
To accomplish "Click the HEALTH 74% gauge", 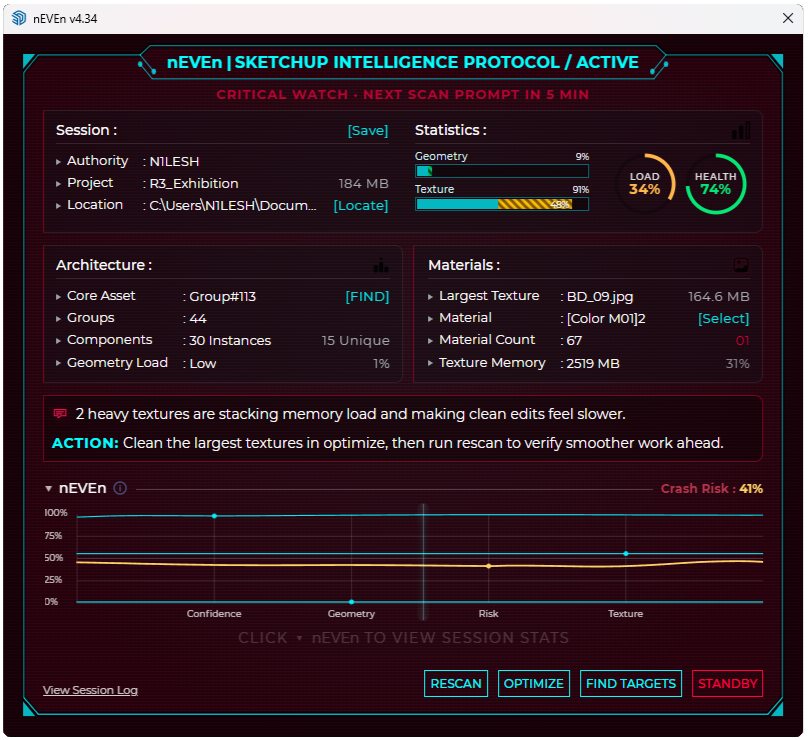I will 716,183.
